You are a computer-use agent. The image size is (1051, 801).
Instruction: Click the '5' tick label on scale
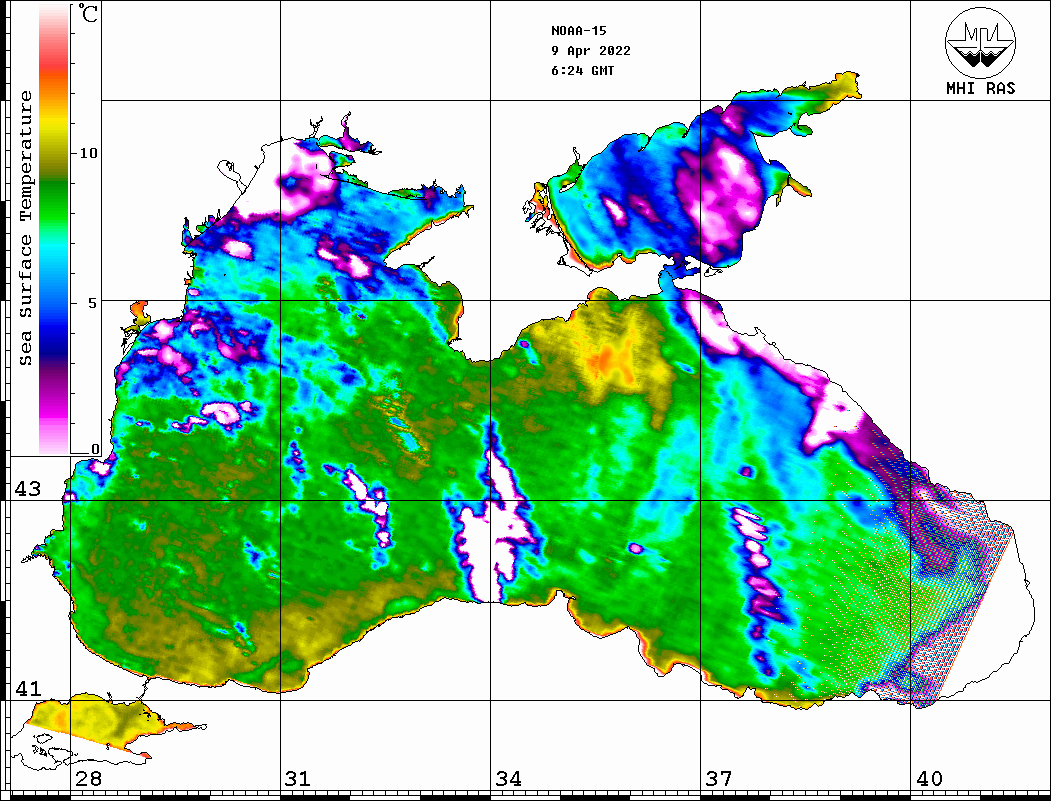92,303
